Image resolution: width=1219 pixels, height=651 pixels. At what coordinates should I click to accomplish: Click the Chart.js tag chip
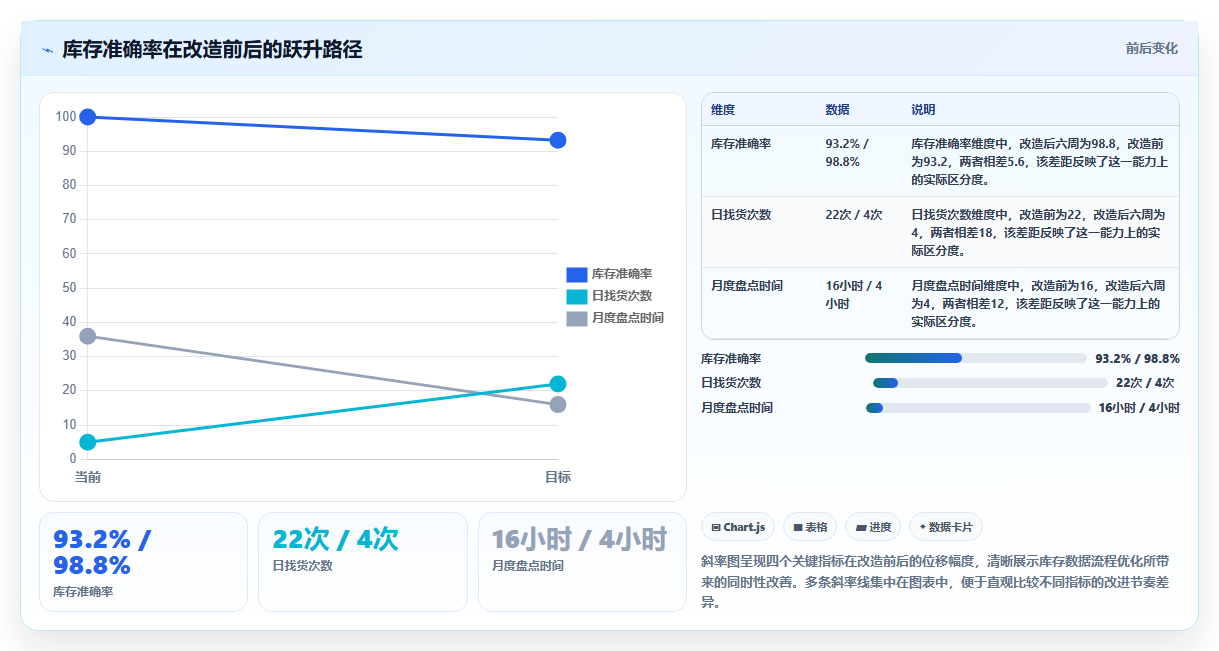(738, 527)
